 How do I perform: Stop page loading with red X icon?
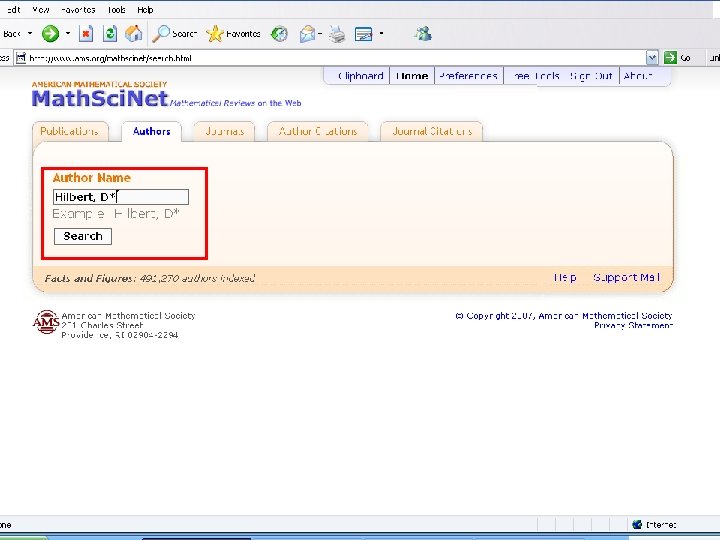(x=86, y=34)
